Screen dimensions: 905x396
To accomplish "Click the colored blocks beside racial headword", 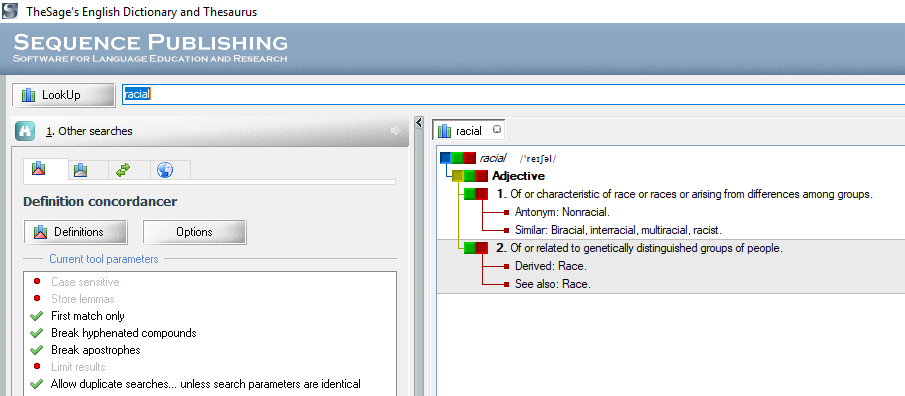I will [x=458, y=158].
